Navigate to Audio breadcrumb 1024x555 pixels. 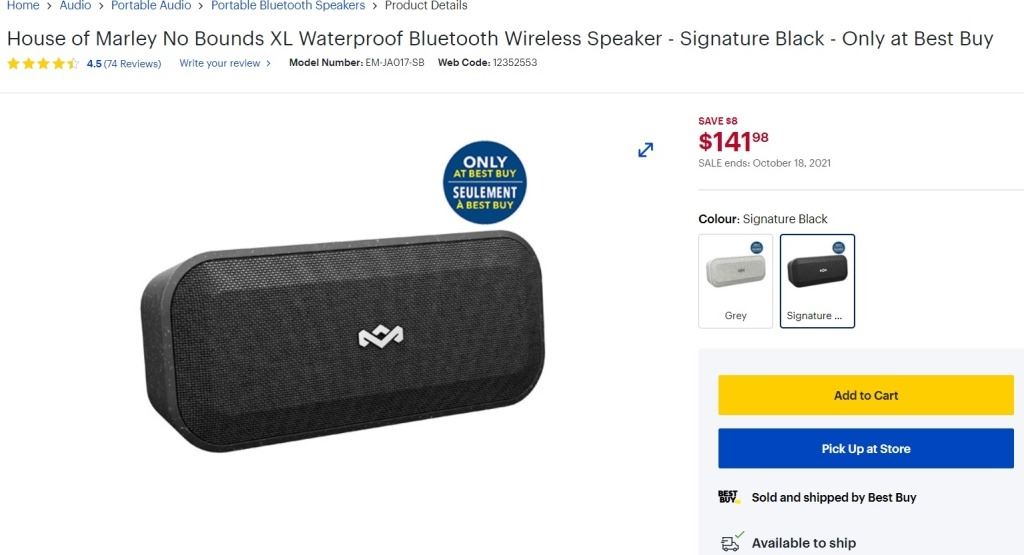[75, 6]
